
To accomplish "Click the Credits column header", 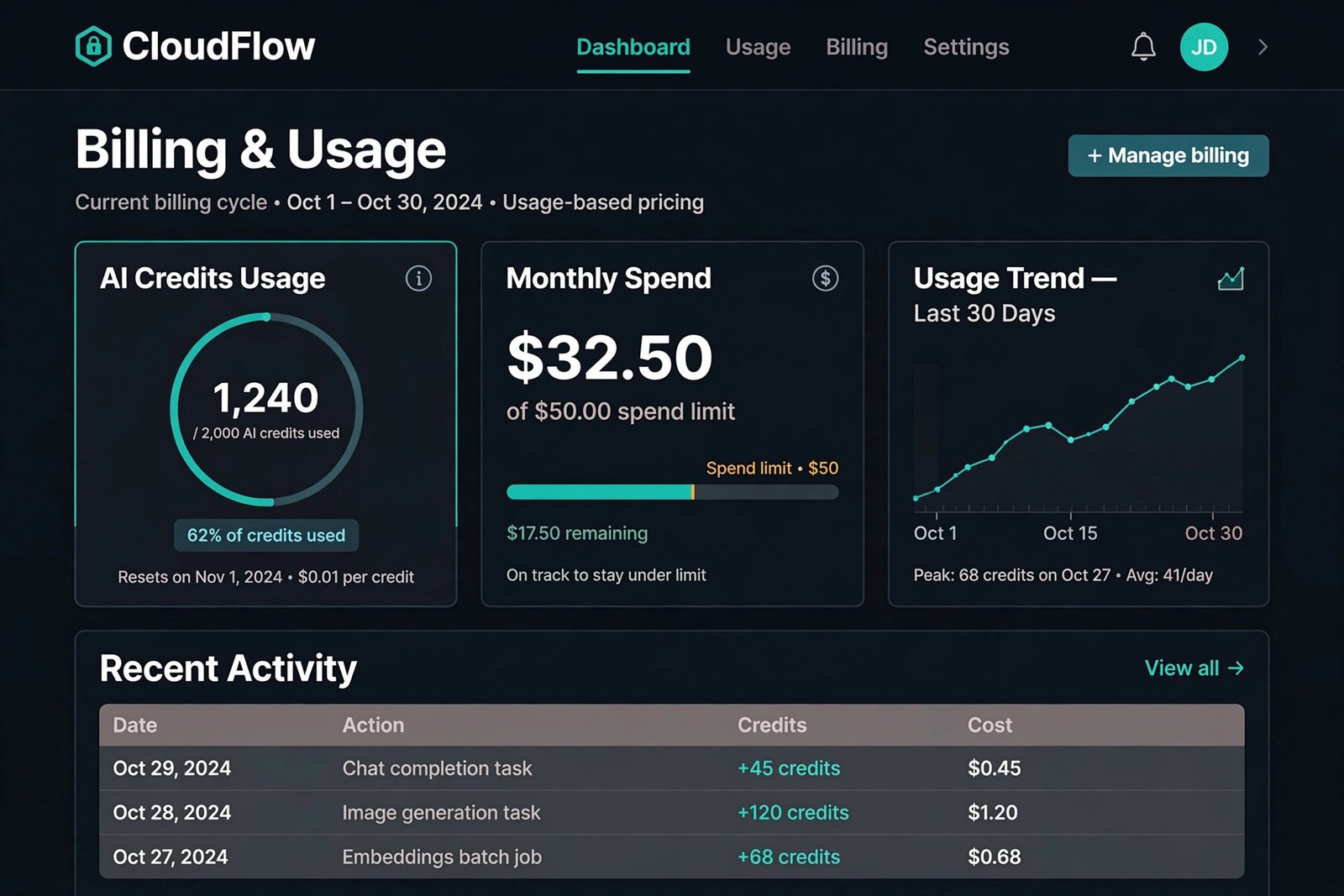I will click(772, 725).
